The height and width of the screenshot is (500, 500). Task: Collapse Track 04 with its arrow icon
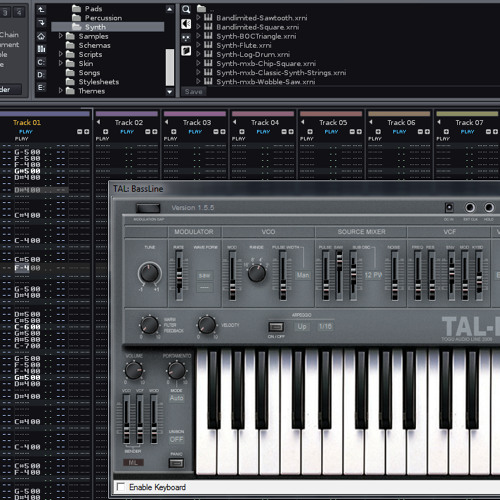[x=235, y=122]
